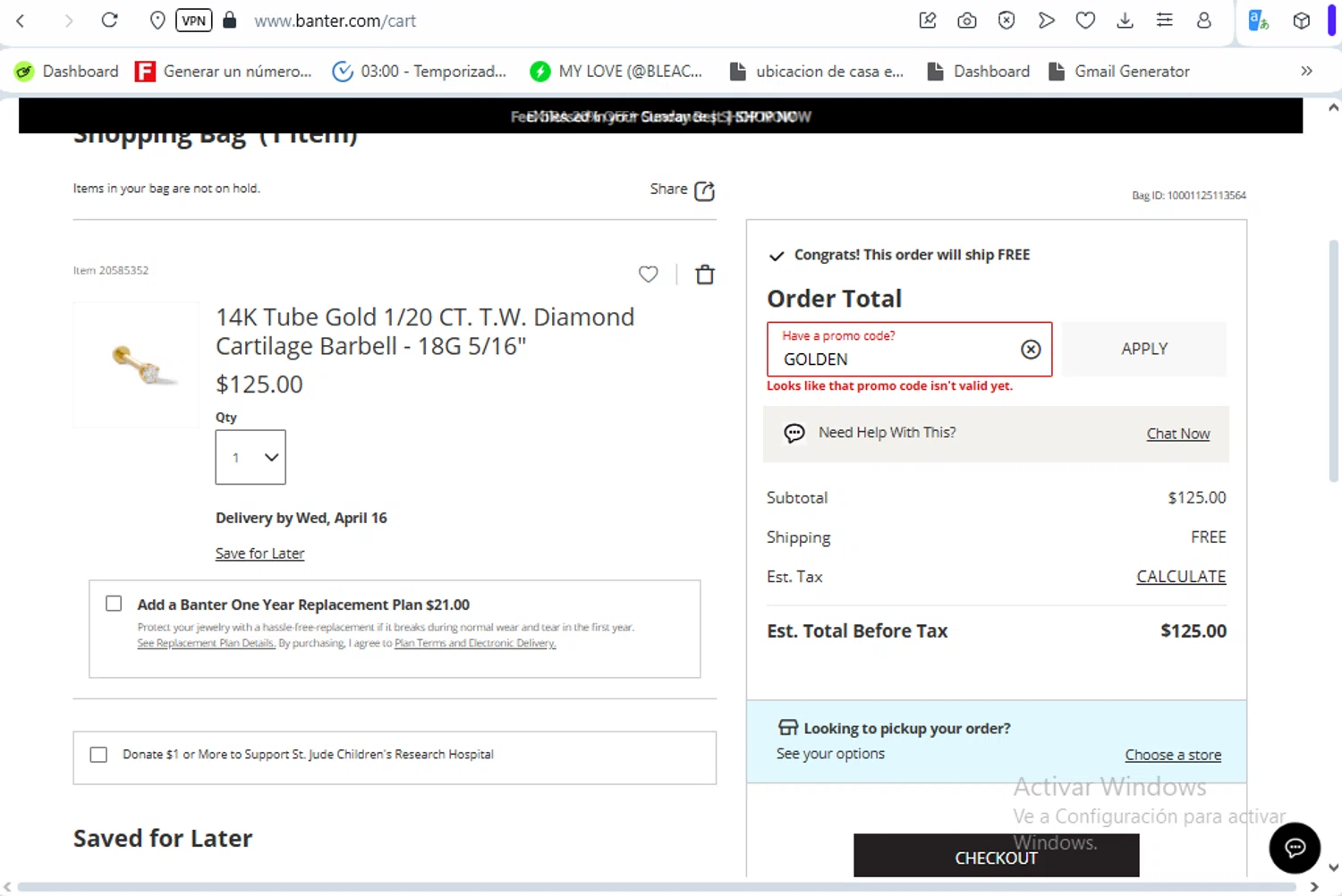Open the Generar un número bookmark
The image size is (1342, 896).
(x=223, y=72)
